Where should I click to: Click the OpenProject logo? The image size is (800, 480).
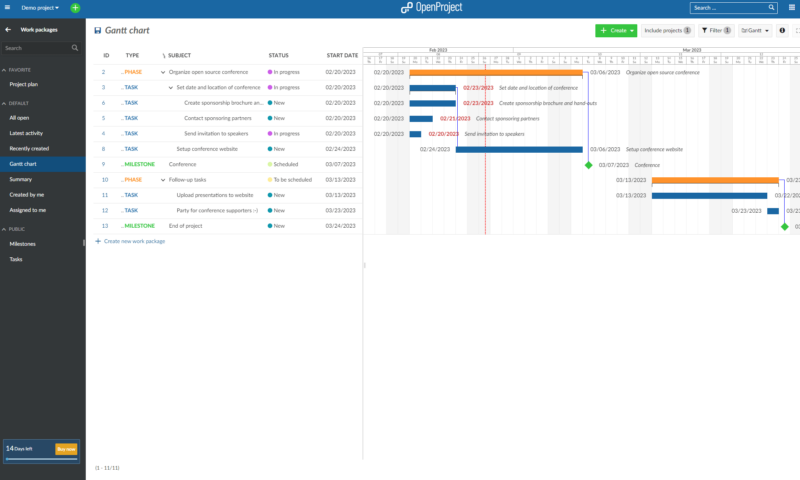pyautogui.click(x=432, y=8)
